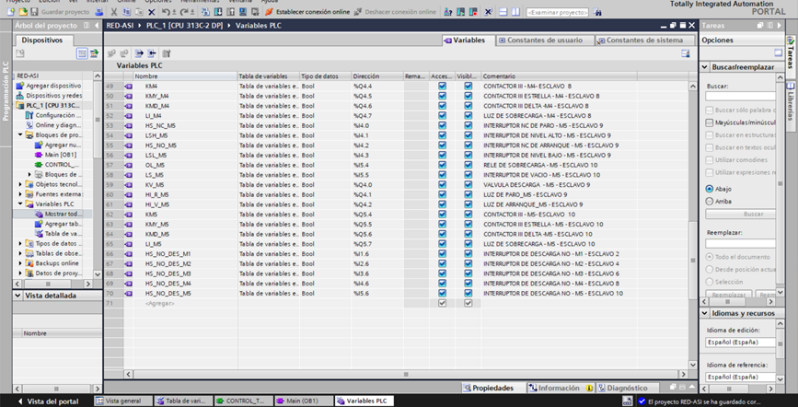The width and height of the screenshot is (798, 407).
Task: Collapse the Vista detallada section
Action: click(x=18, y=296)
